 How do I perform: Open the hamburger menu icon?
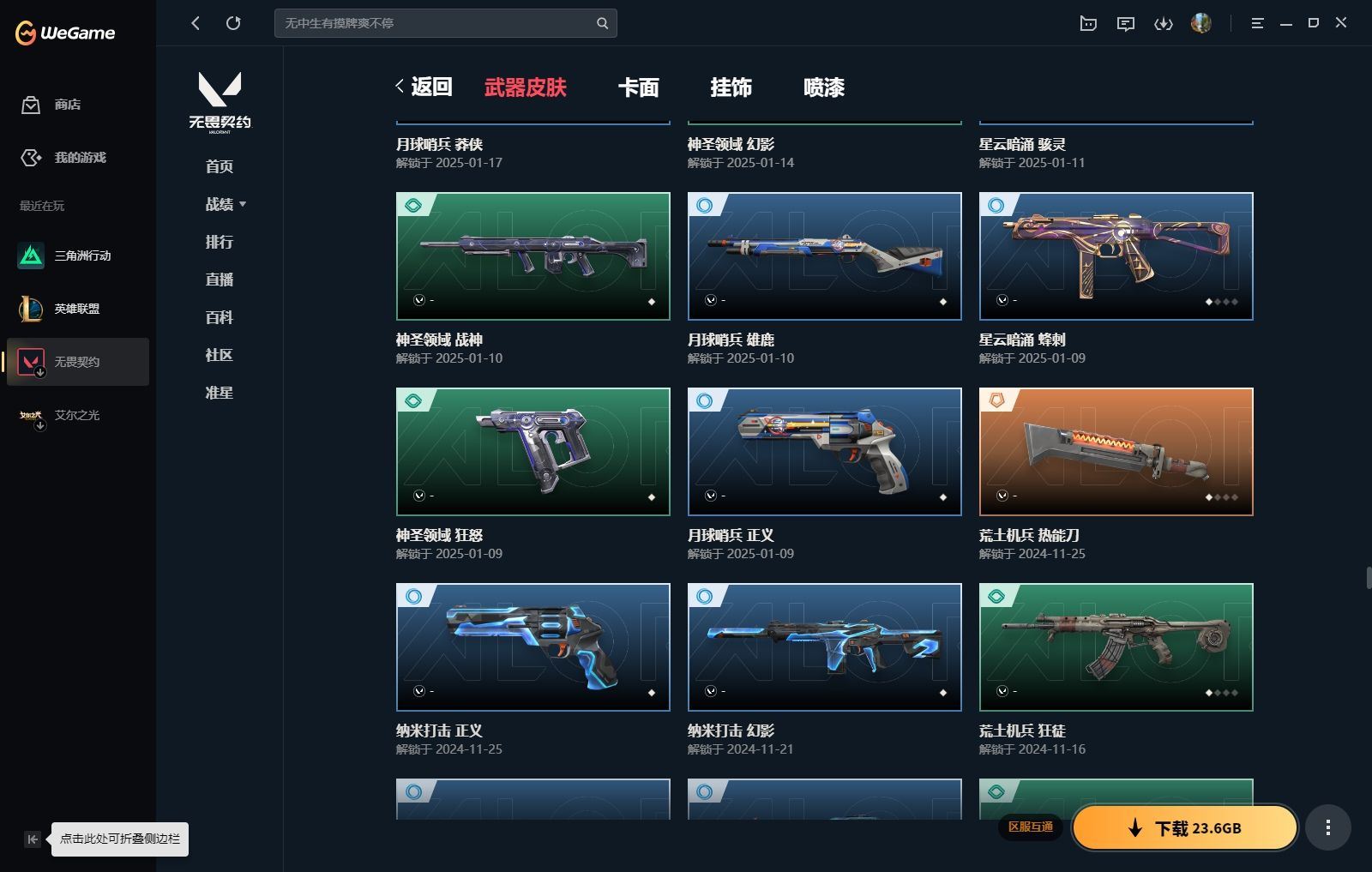[x=1257, y=23]
